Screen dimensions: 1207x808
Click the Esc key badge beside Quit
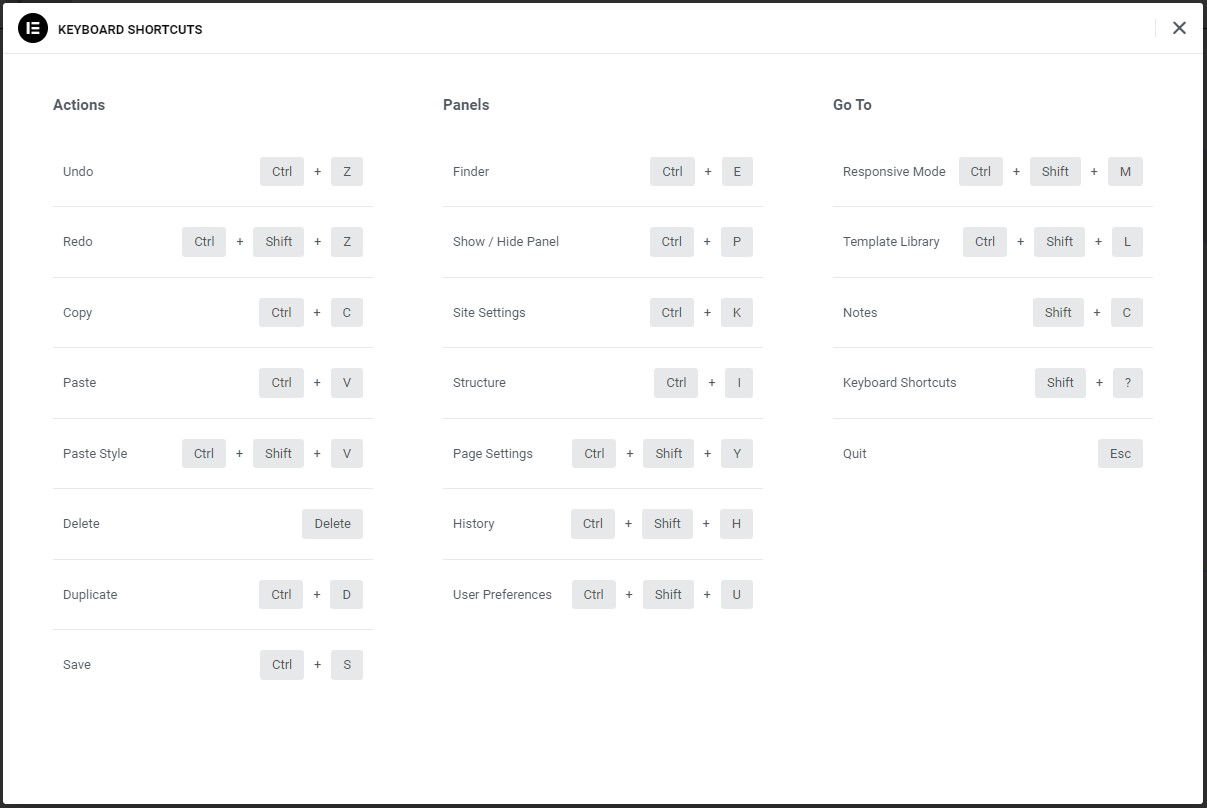pos(1120,453)
